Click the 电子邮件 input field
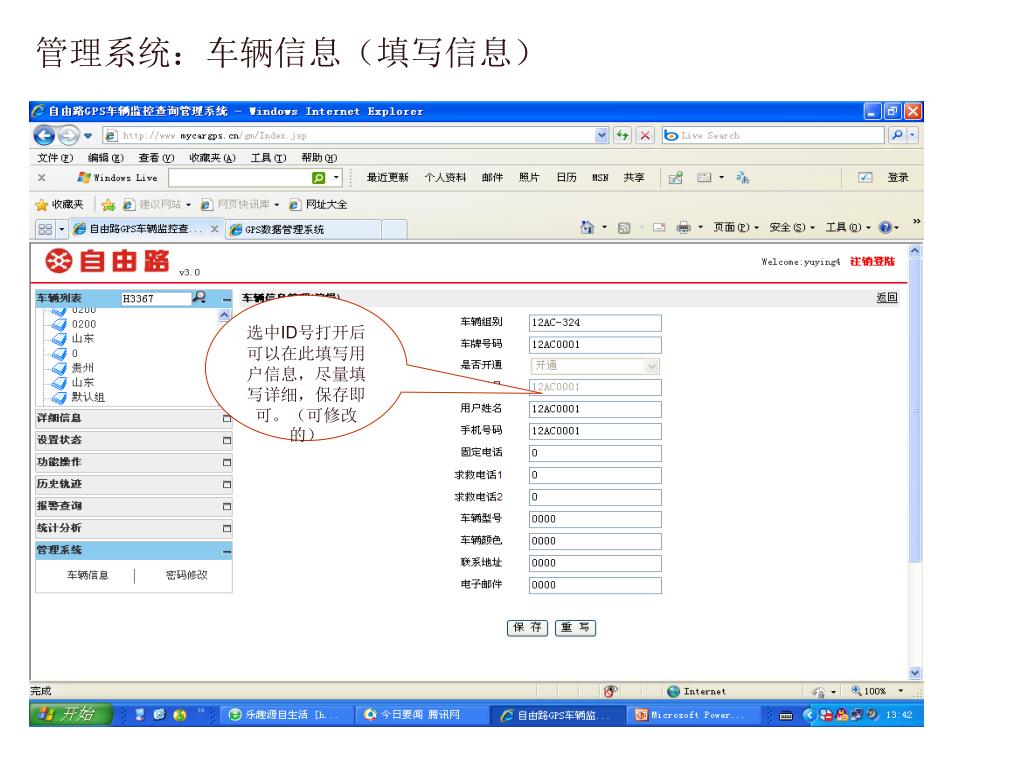Viewport: 1024px width, 768px height. tap(595, 585)
